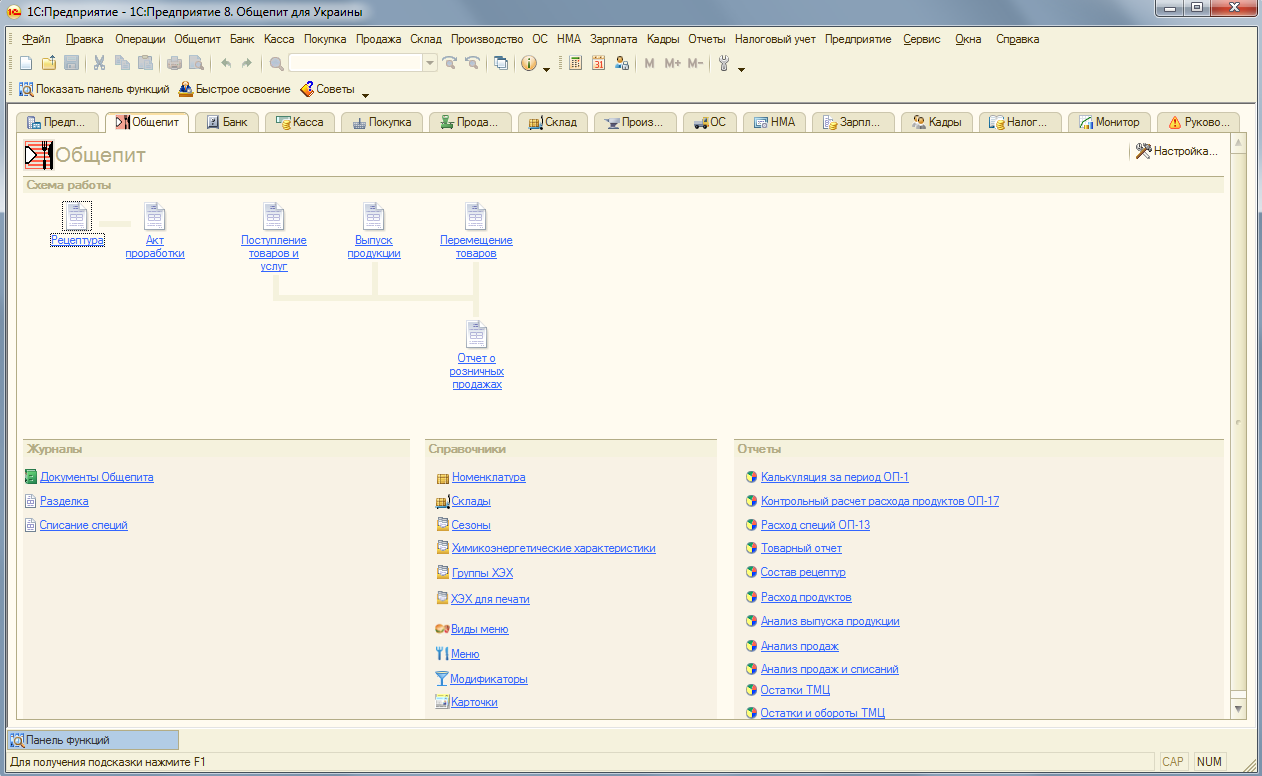The height and width of the screenshot is (776, 1262).
Task: Open the Calendar toolbar icon
Action: [599, 63]
